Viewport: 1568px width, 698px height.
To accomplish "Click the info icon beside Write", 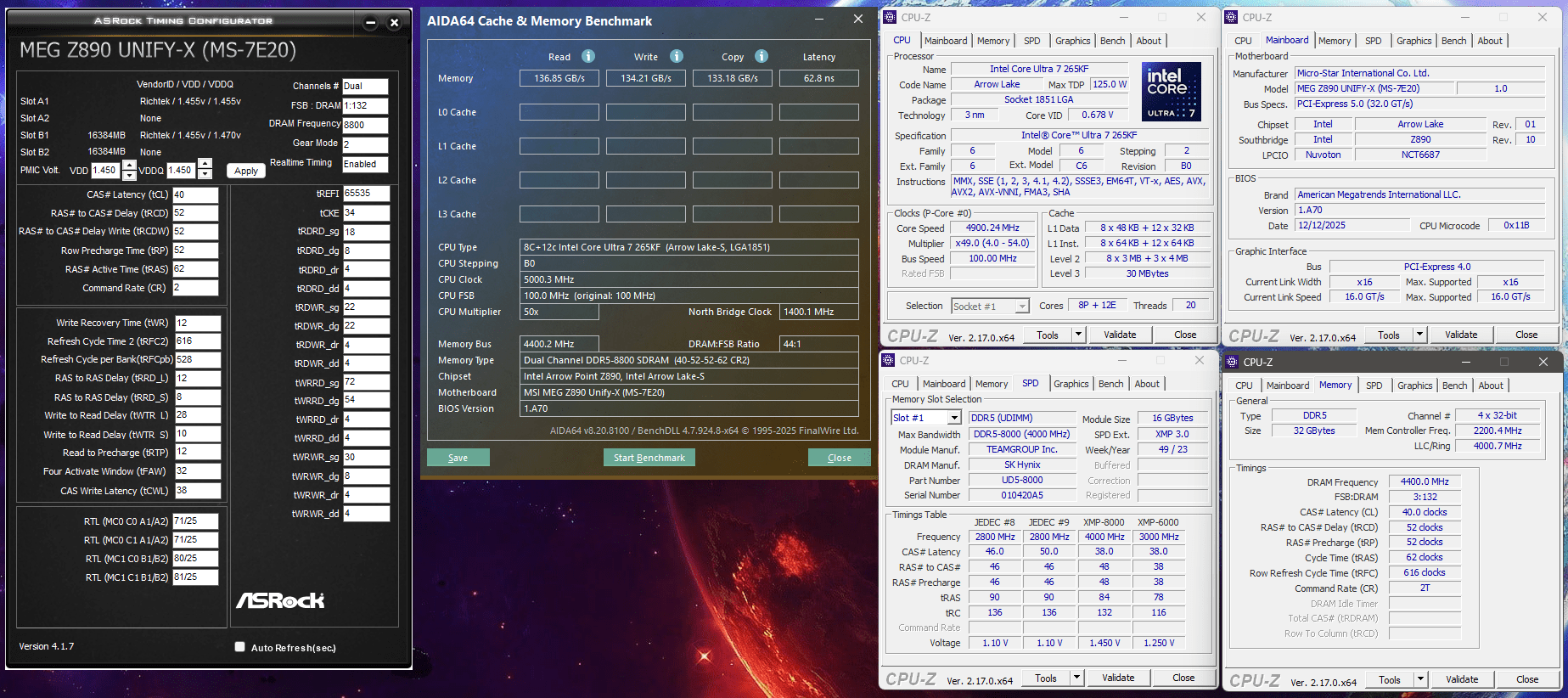I will 677,56.
